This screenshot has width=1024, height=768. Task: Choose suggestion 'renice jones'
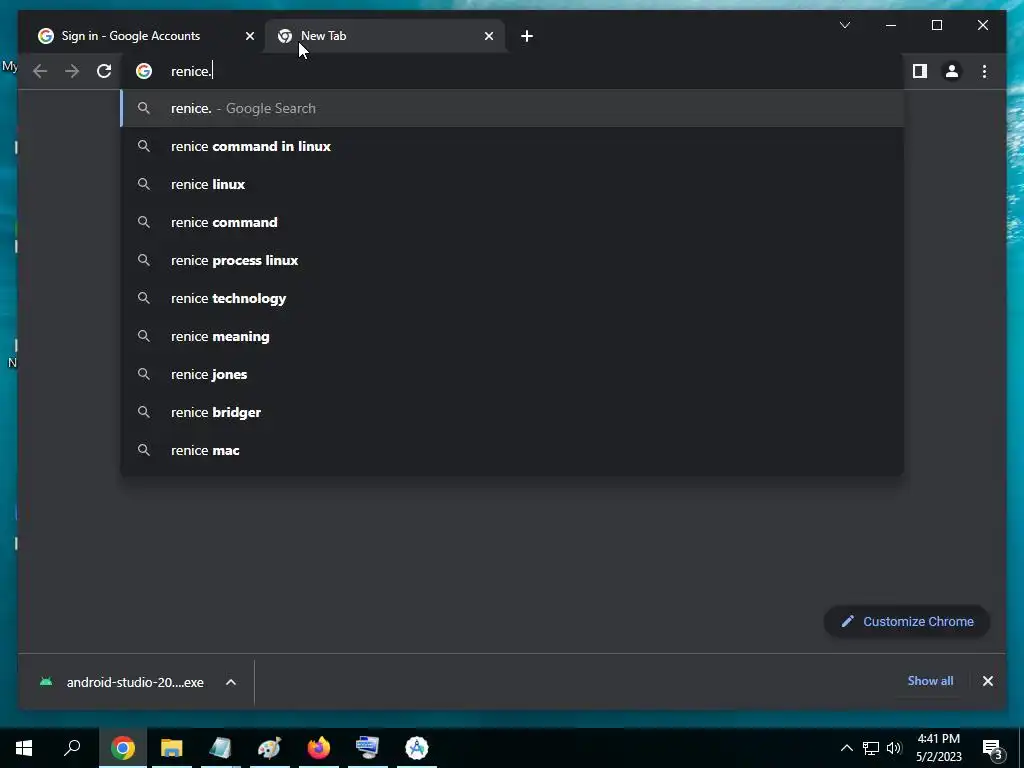tap(512, 374)
